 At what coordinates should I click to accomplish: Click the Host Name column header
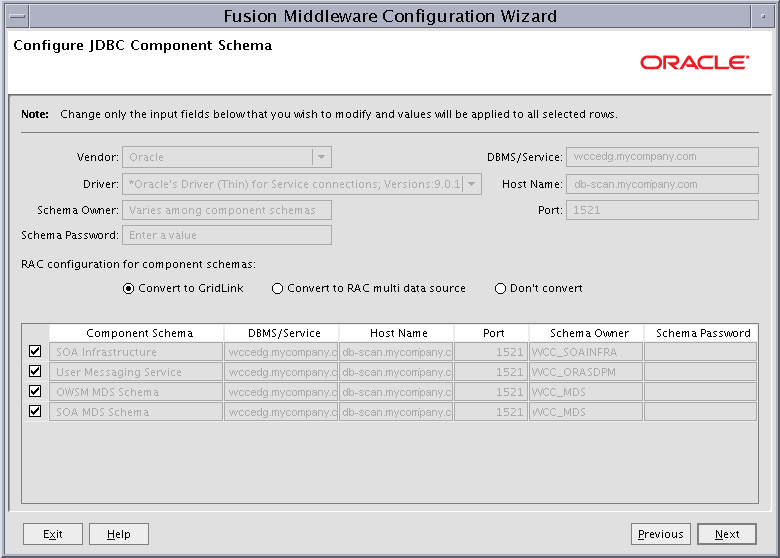tap(396, 333)
